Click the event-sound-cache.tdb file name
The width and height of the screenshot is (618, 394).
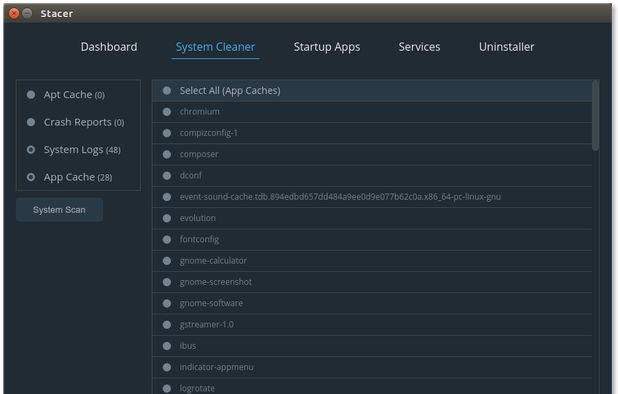click(x=340, y=197)
